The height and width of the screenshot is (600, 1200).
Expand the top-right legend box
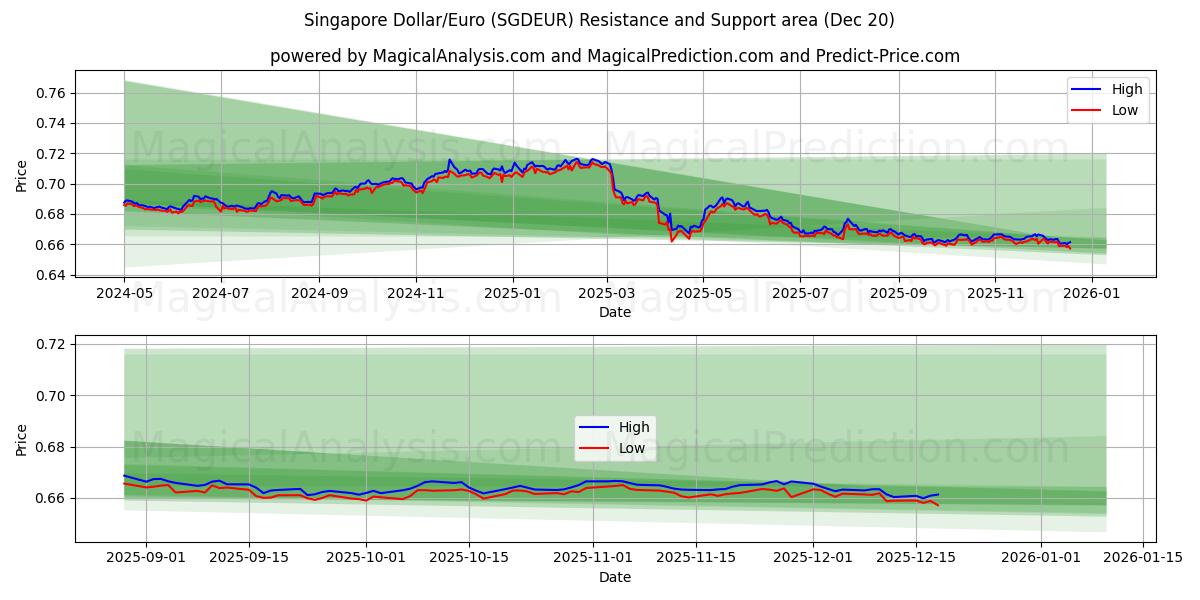pyautogui.click(x=1110, y=99)
